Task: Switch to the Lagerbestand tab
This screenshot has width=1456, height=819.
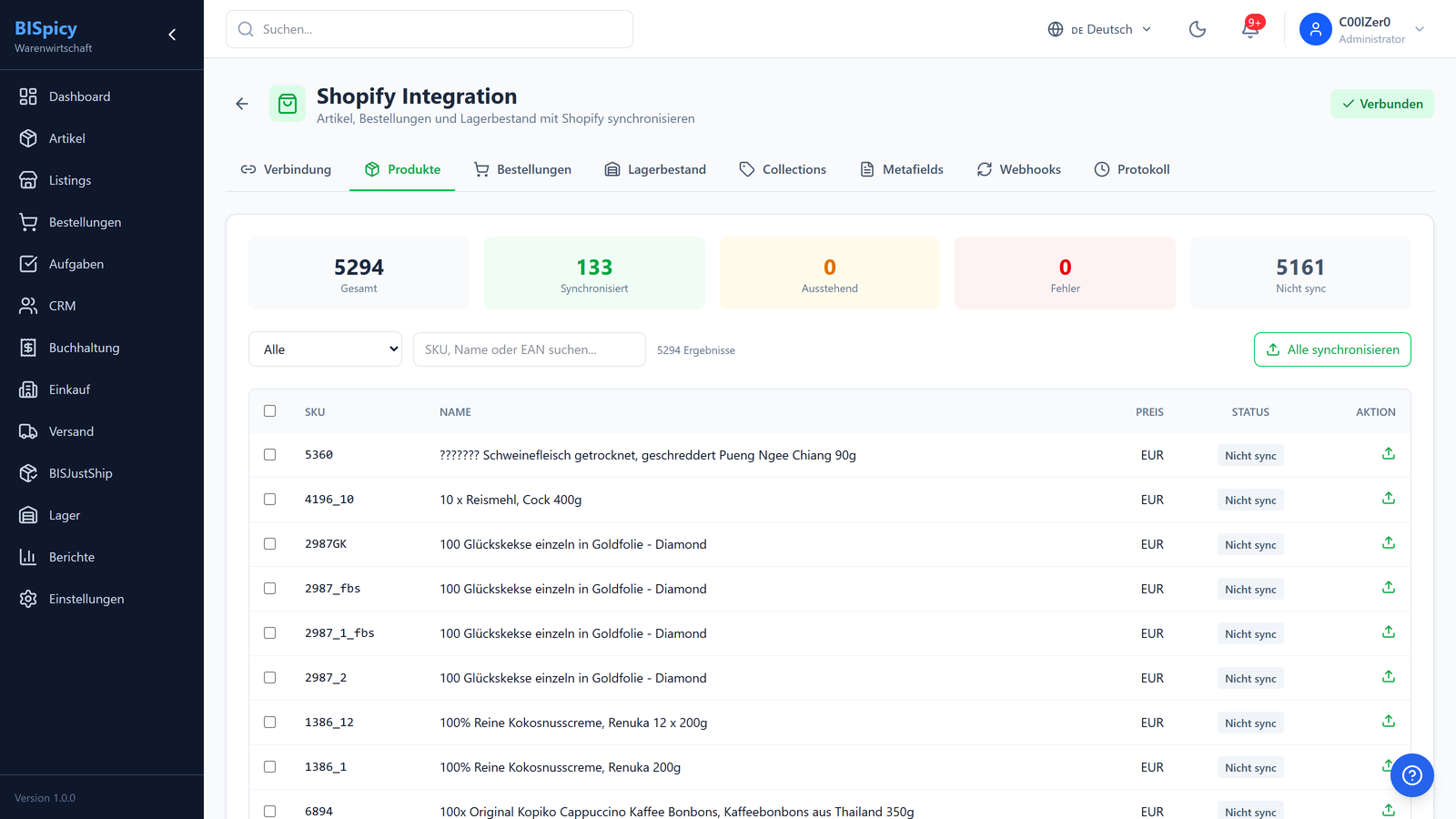Action: click(x=655, y=169)
